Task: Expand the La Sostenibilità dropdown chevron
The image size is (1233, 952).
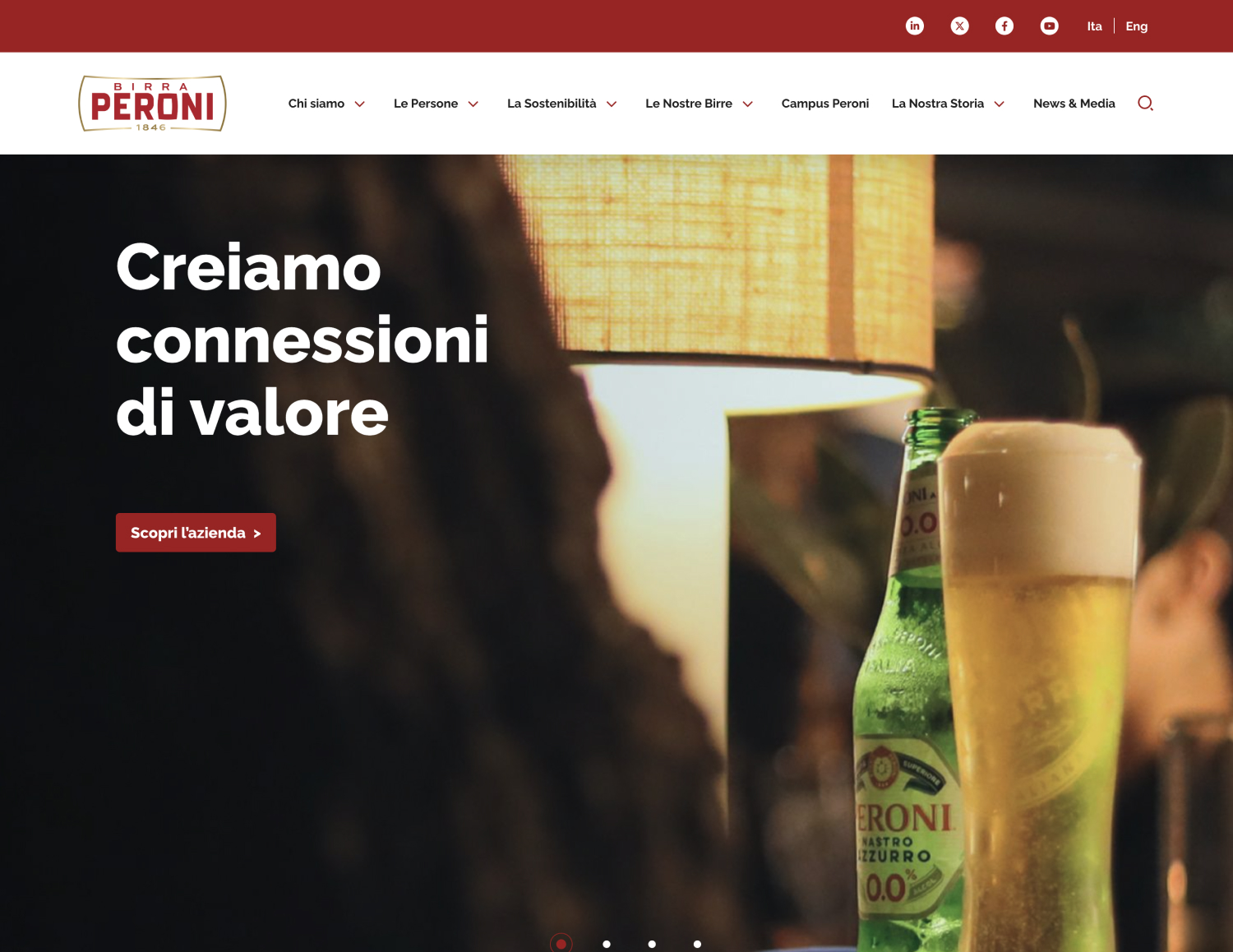Action: [612, 104]
